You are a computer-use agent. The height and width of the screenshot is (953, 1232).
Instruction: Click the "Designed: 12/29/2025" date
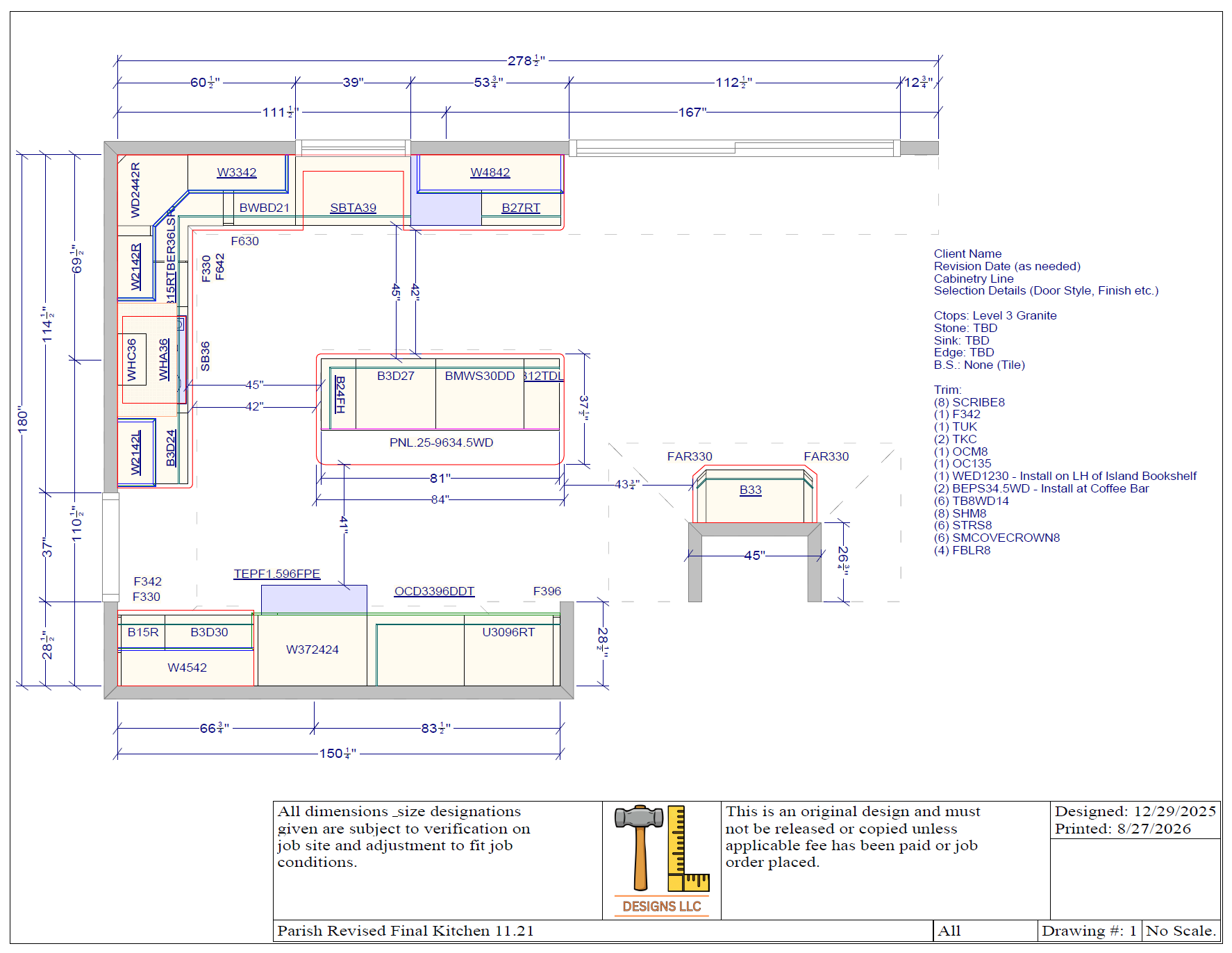(1135, 811)
